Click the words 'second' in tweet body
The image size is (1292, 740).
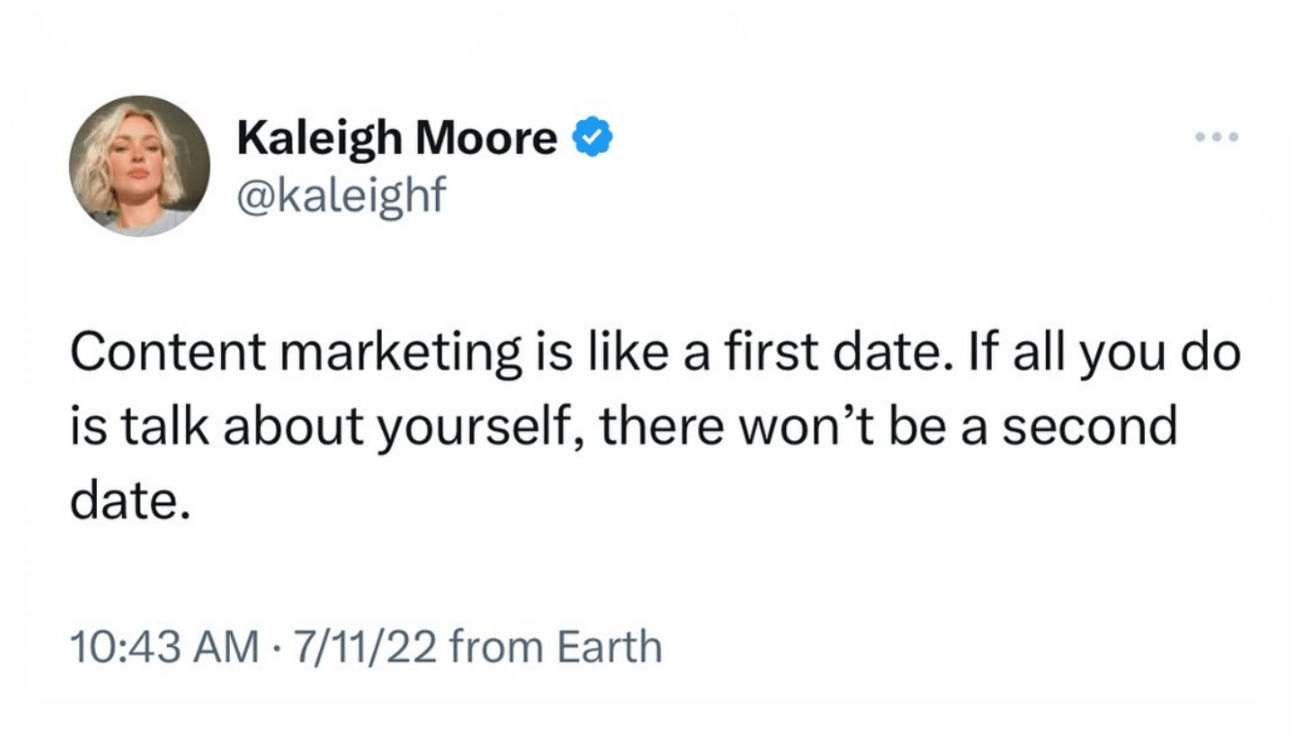coord(1089,427)
